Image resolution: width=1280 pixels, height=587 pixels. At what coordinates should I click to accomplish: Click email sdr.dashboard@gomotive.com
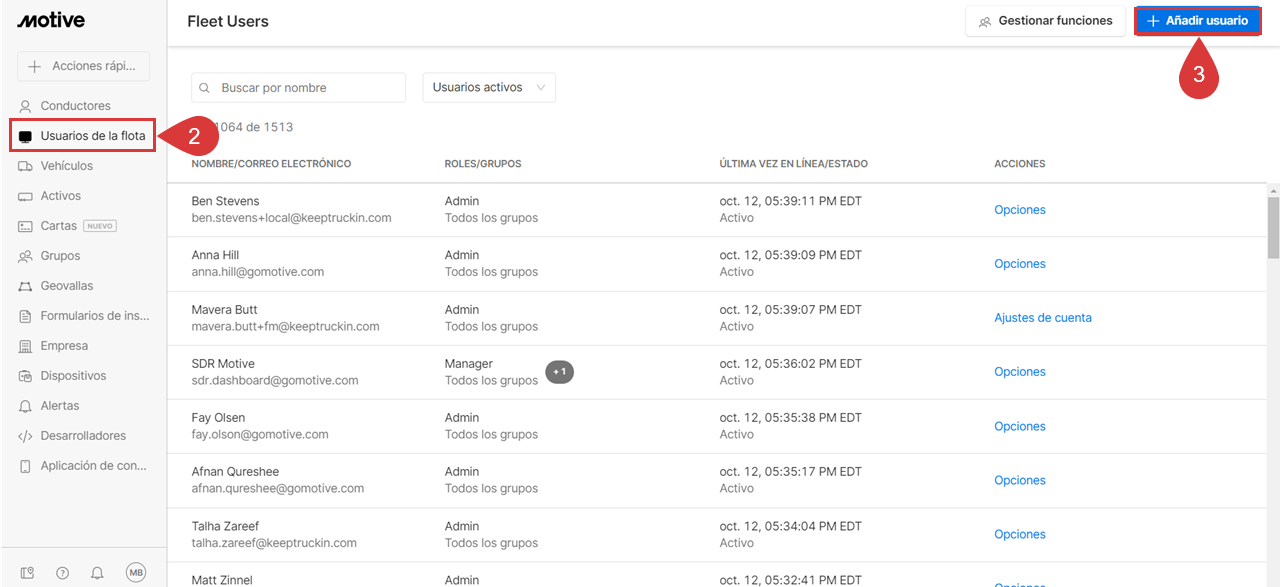[275, 381]
